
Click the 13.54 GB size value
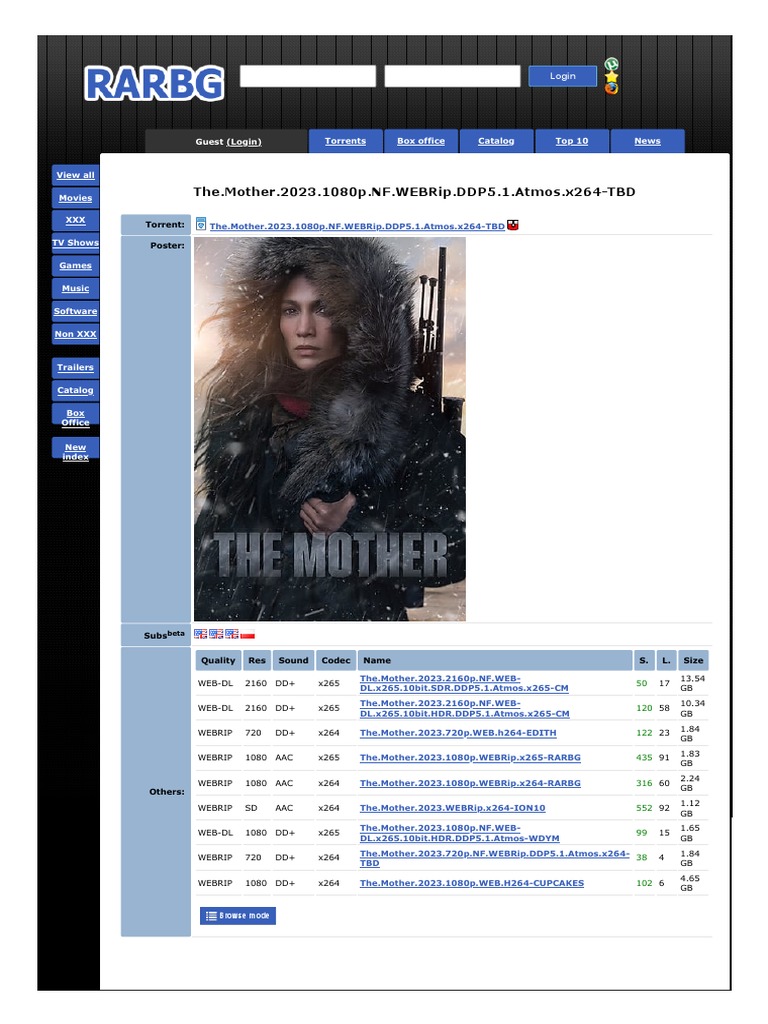(x=692, y=683)
